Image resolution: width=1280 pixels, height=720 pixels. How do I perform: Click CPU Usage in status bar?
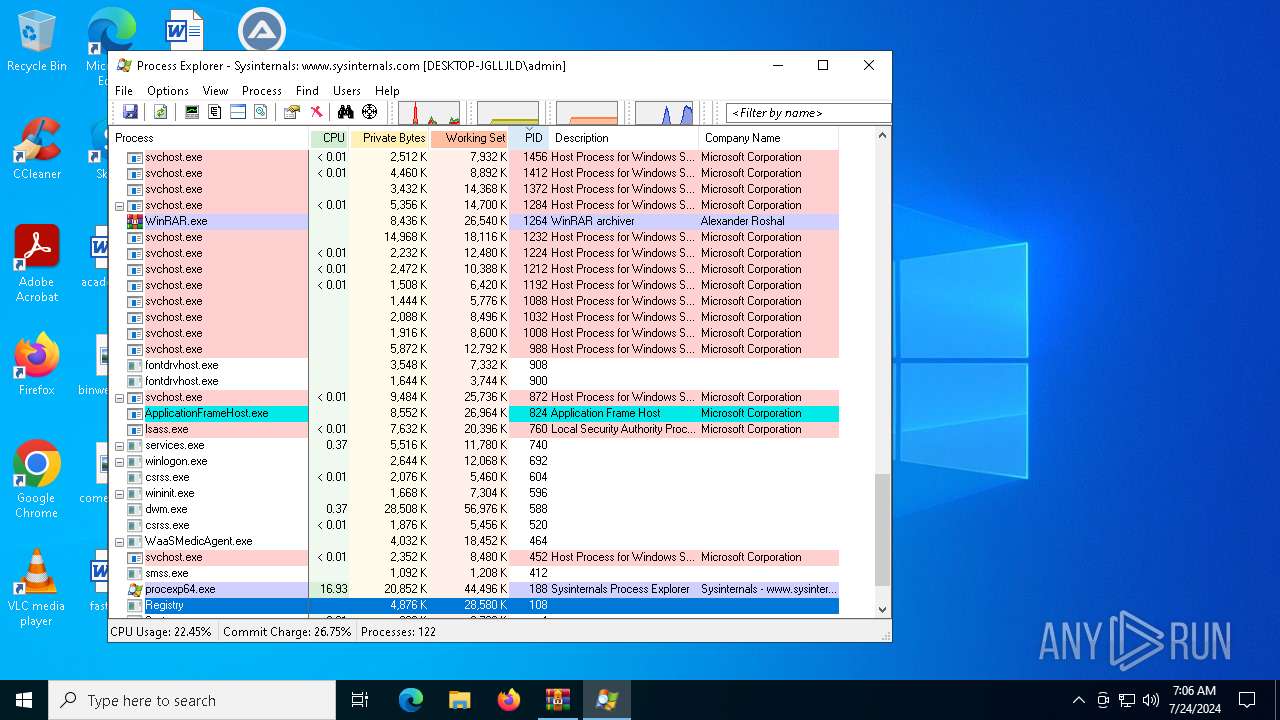tap(161, 632)
